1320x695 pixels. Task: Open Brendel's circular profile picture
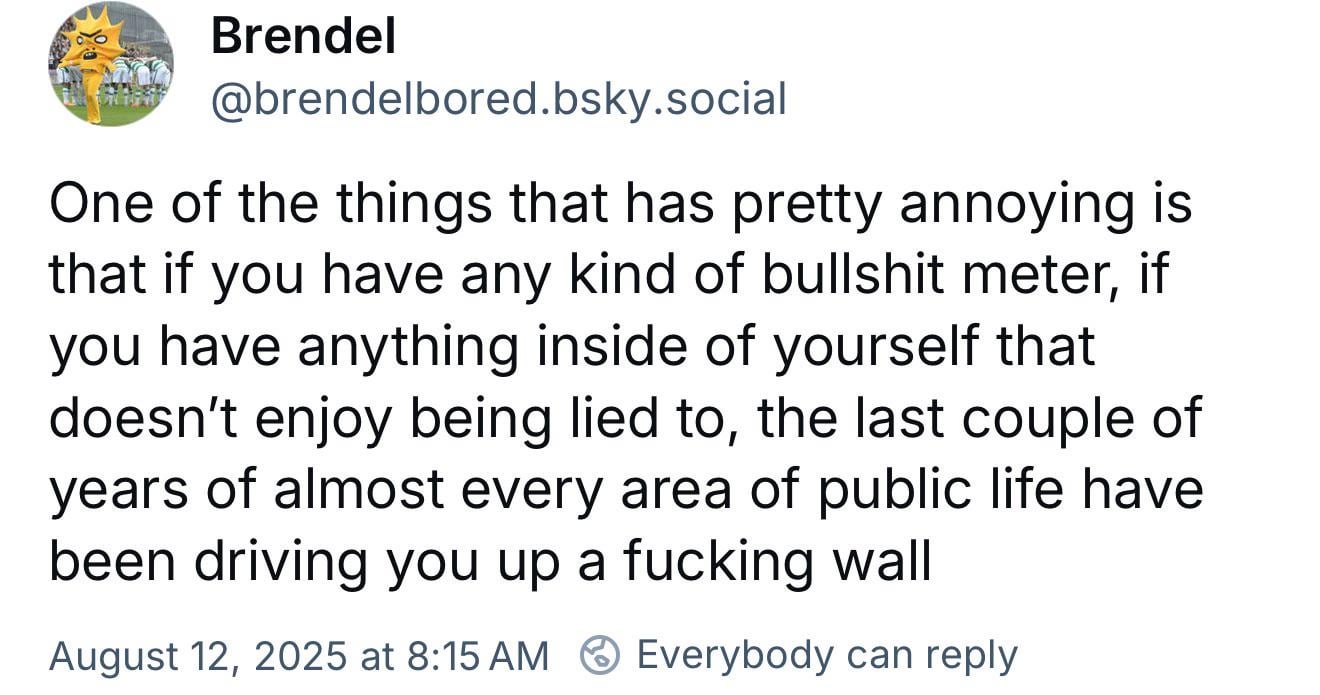111,64
